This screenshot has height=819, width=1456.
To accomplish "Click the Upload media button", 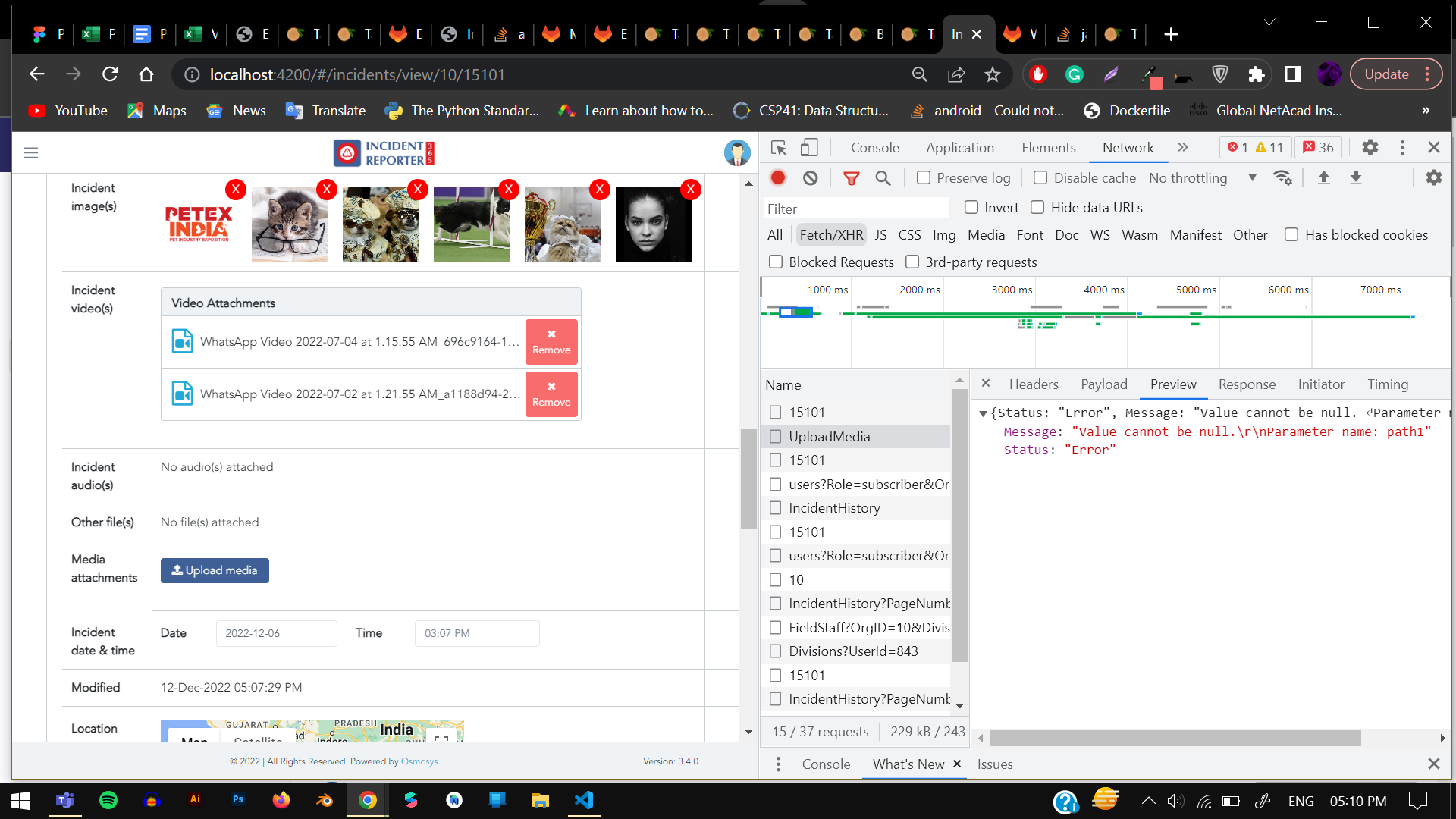I will (215, 570).
